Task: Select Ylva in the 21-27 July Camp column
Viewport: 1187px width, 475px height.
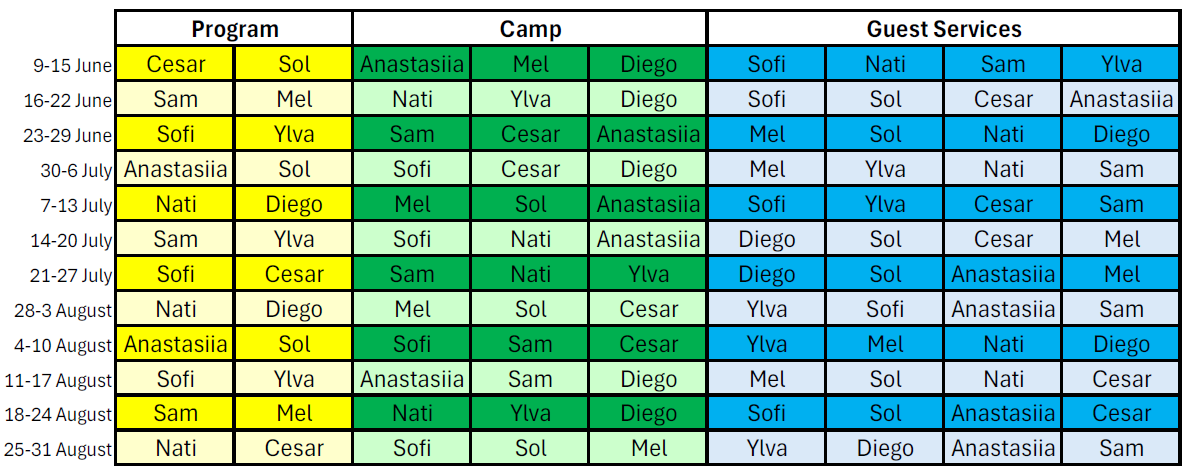Action: pyautogui.click(x=647, y=274)
